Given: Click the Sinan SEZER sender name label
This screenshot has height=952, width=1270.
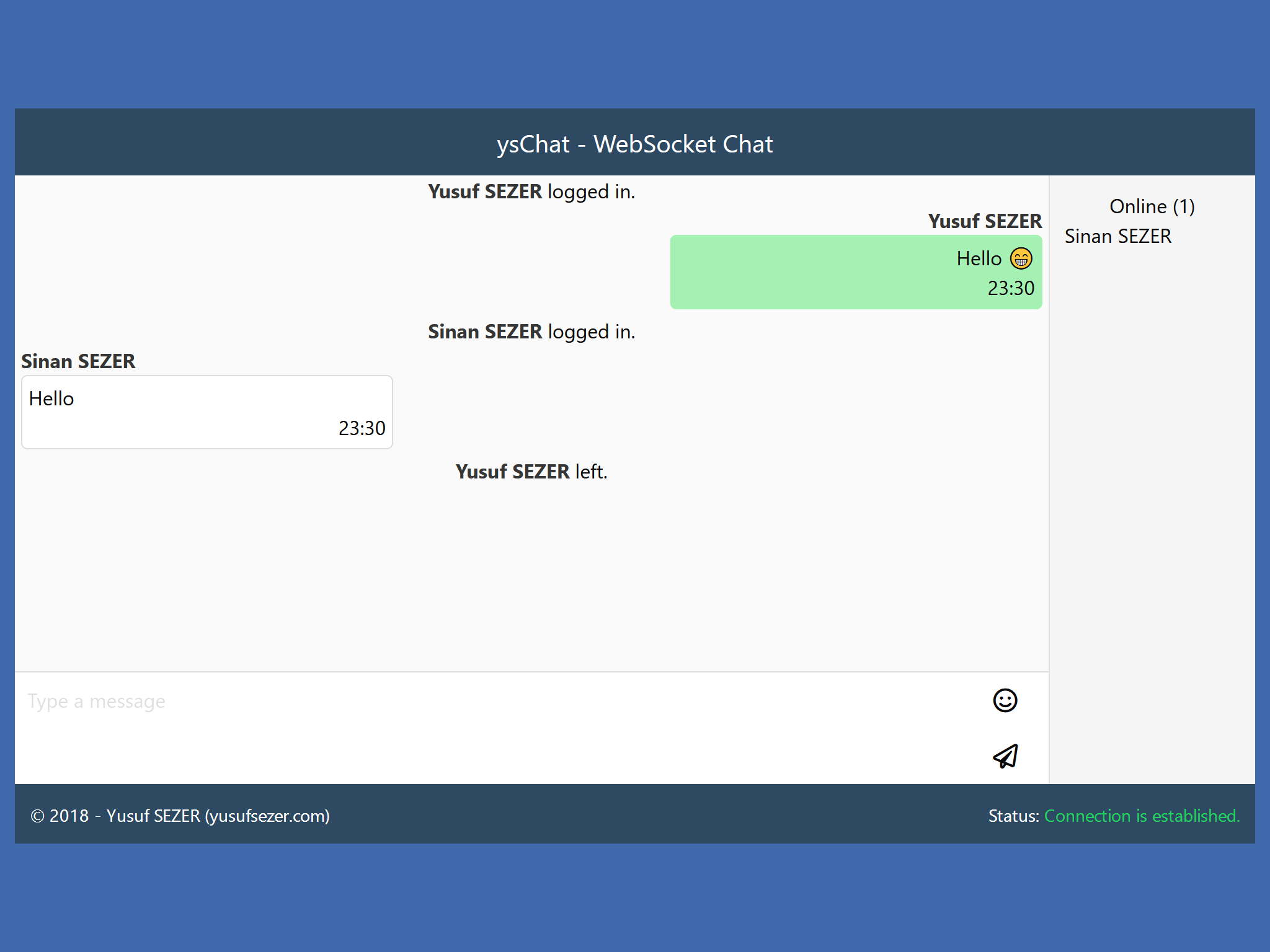Looking at the screenshot, I should pos(78,361).
